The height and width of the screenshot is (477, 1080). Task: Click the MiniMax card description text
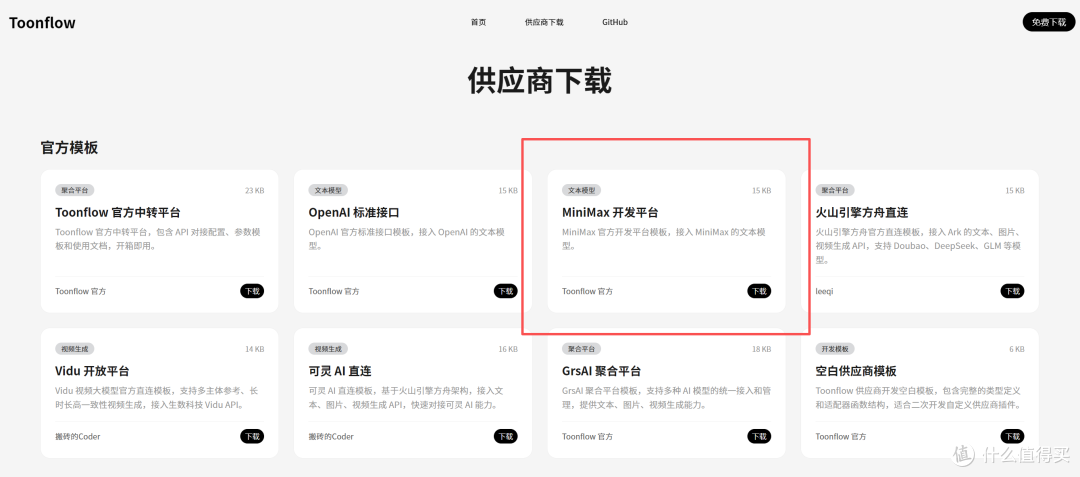664,239
